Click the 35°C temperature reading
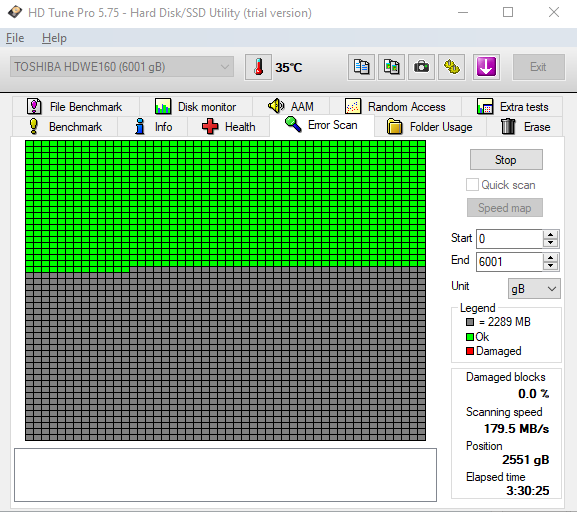 coord(289,68)
